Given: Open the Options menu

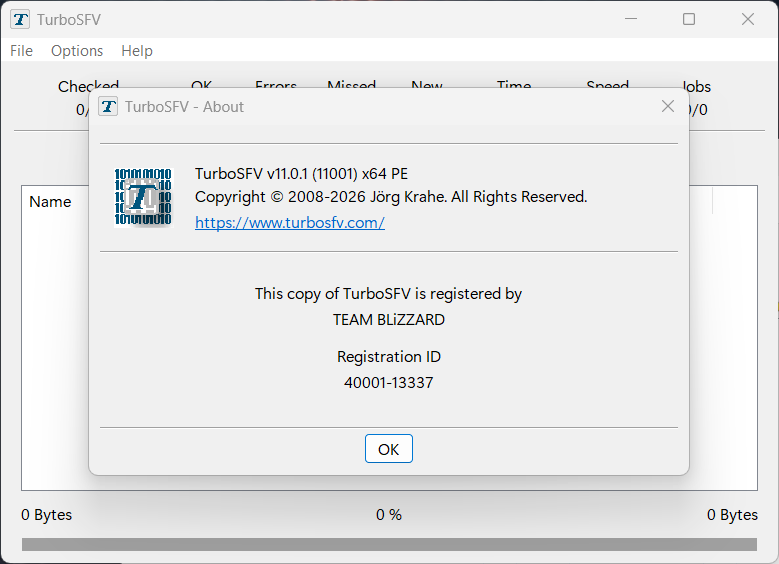Looking at the screenshot, I should click(77, 51).
